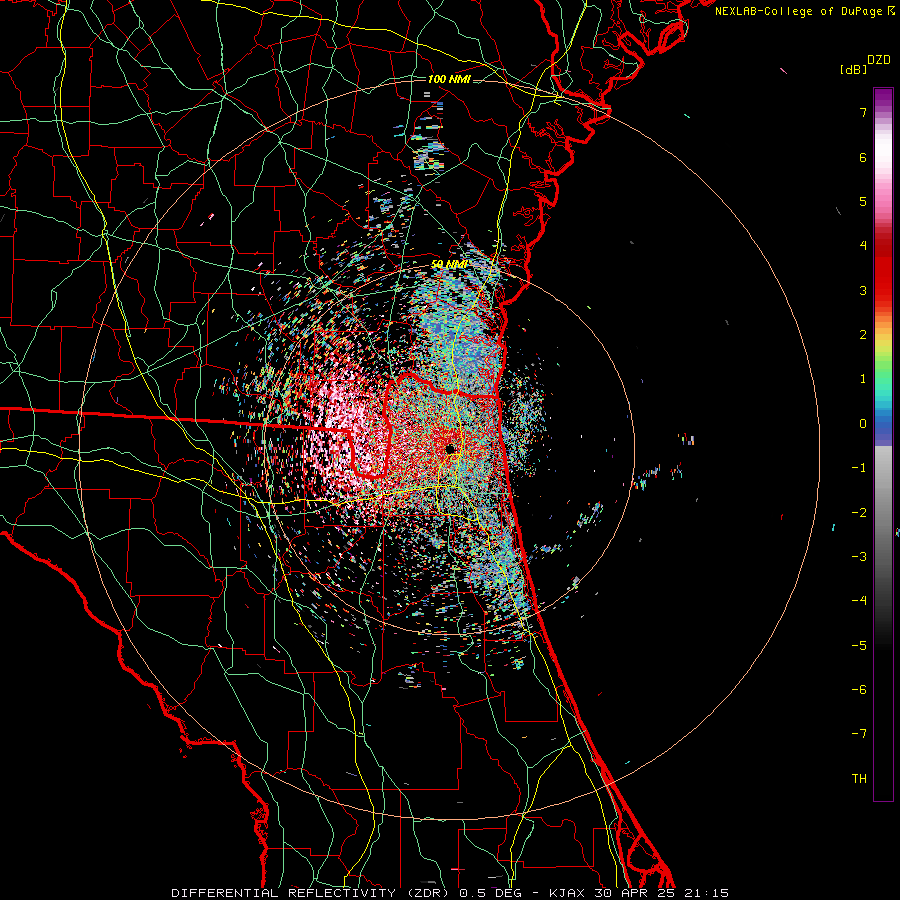Click the 21:15 timestamp
The height and width of the screenshot is (900, 900).
click(707, 893)
